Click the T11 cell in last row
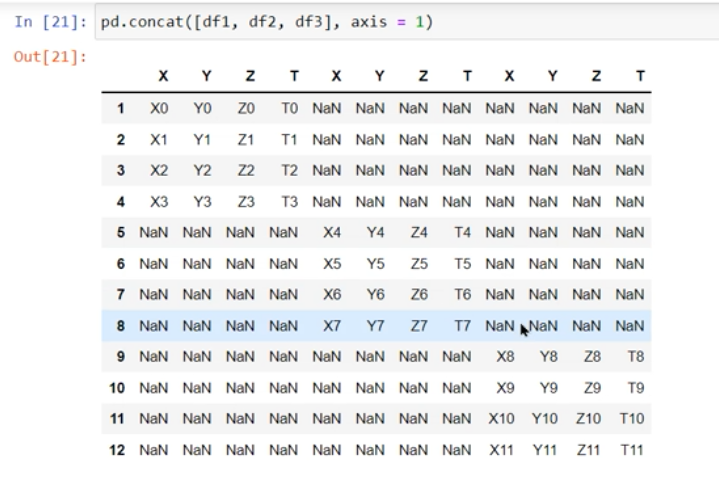The image size is (719, 478). click(634, 451)
